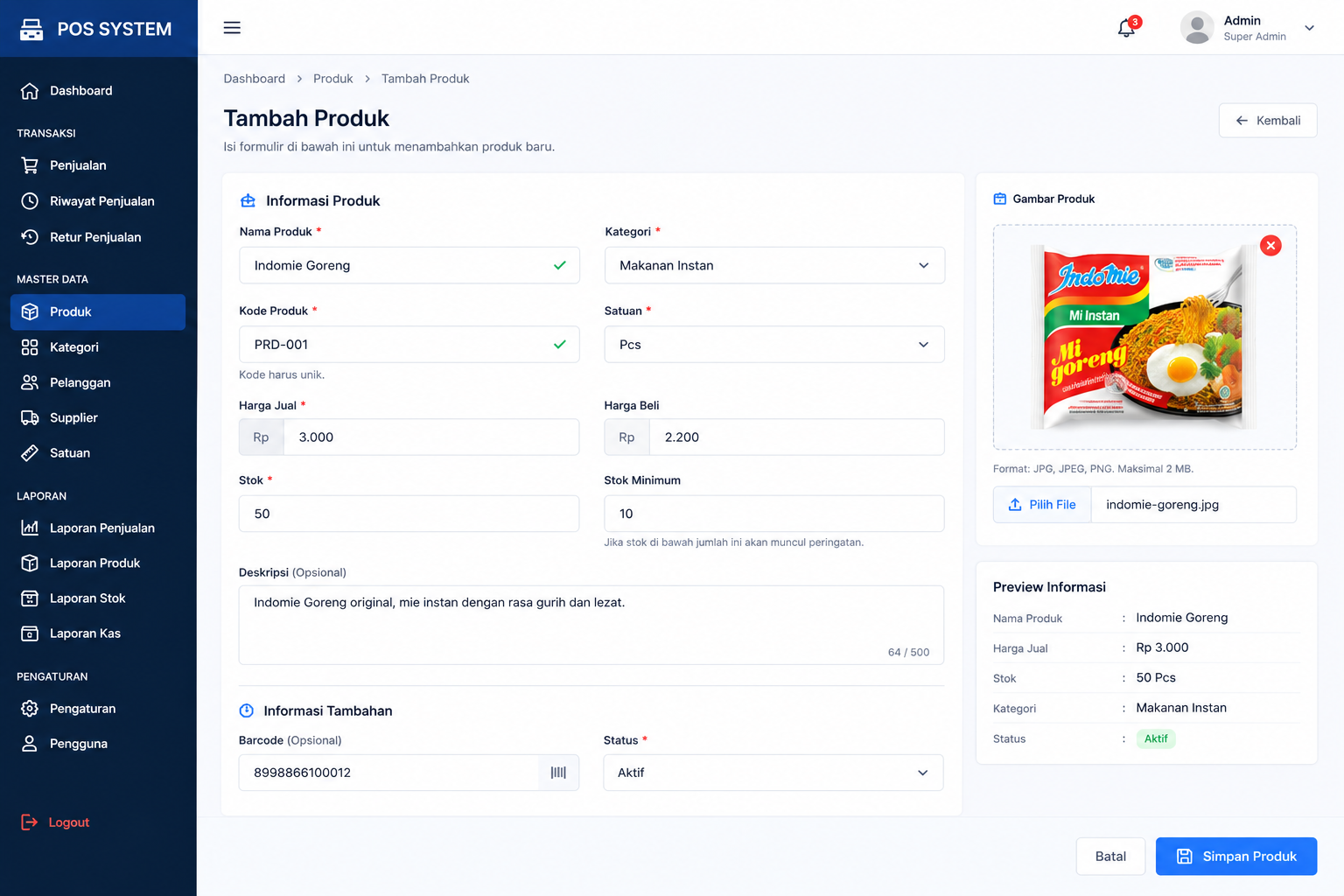Click the Pelanggan people icon
The width and height of the screenshot is (1344, 896).
[x=30, y=382]
